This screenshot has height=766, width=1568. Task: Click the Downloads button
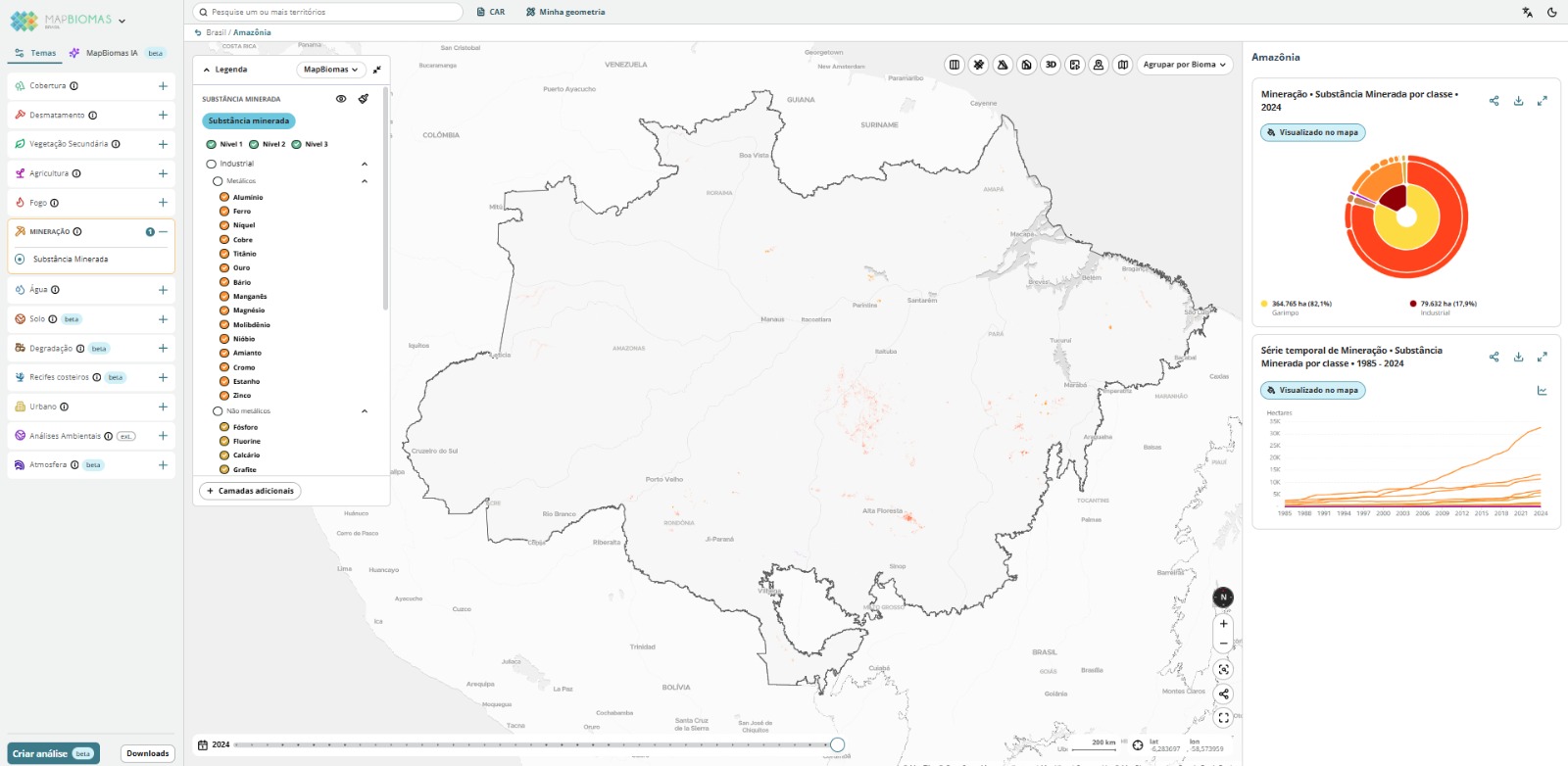pyautogui.click(x=147, y=753)
